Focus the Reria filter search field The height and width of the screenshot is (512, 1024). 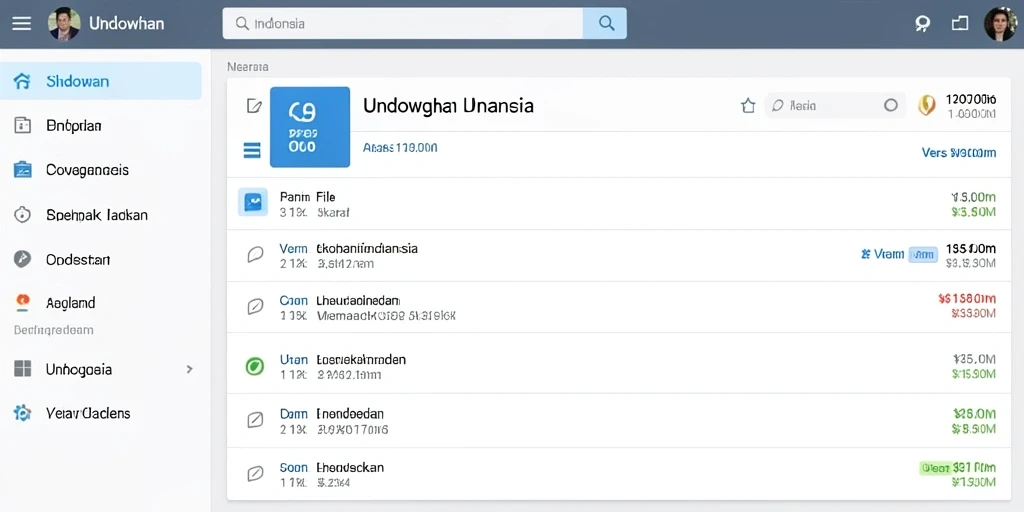tap(835, 105)
